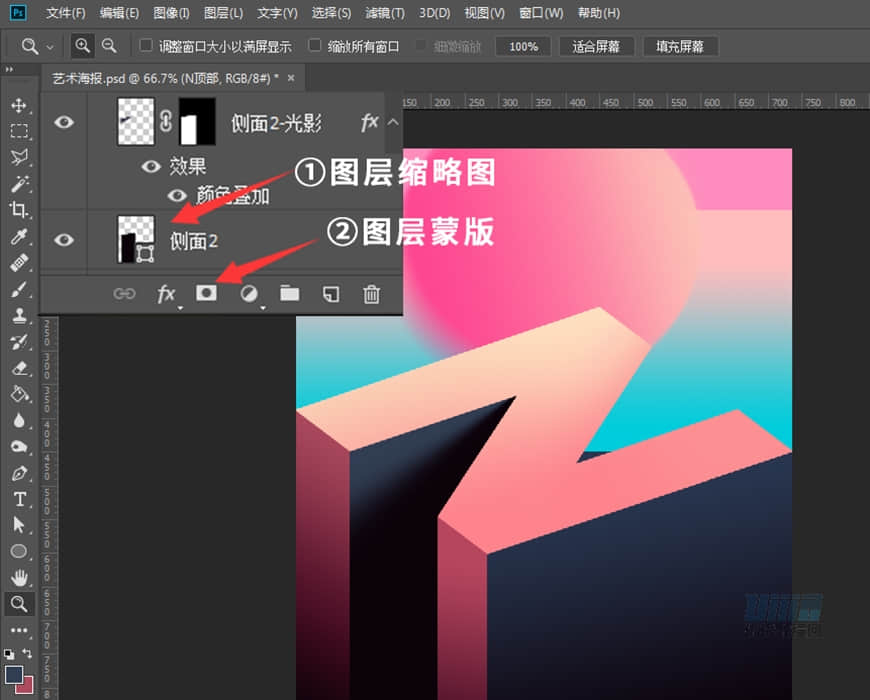
Task: Select the Rectangular Marquee tool
Action: [19, 131]
